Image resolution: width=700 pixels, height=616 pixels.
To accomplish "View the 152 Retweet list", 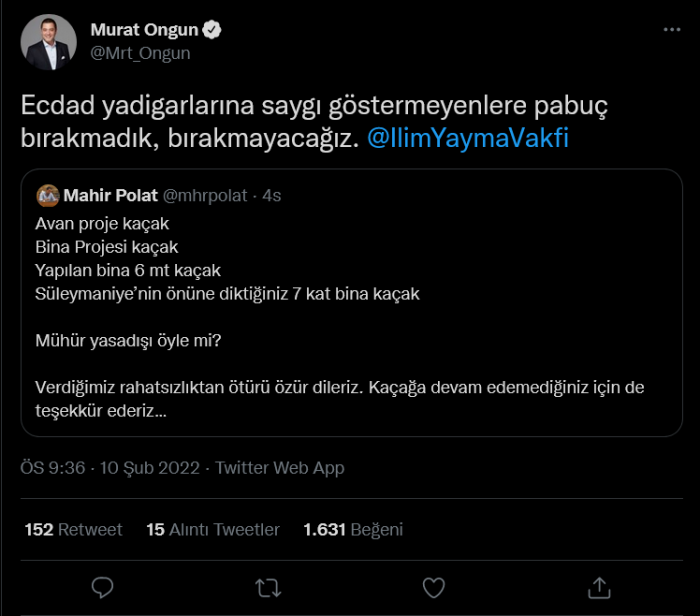I will click(x=73, y=529).
